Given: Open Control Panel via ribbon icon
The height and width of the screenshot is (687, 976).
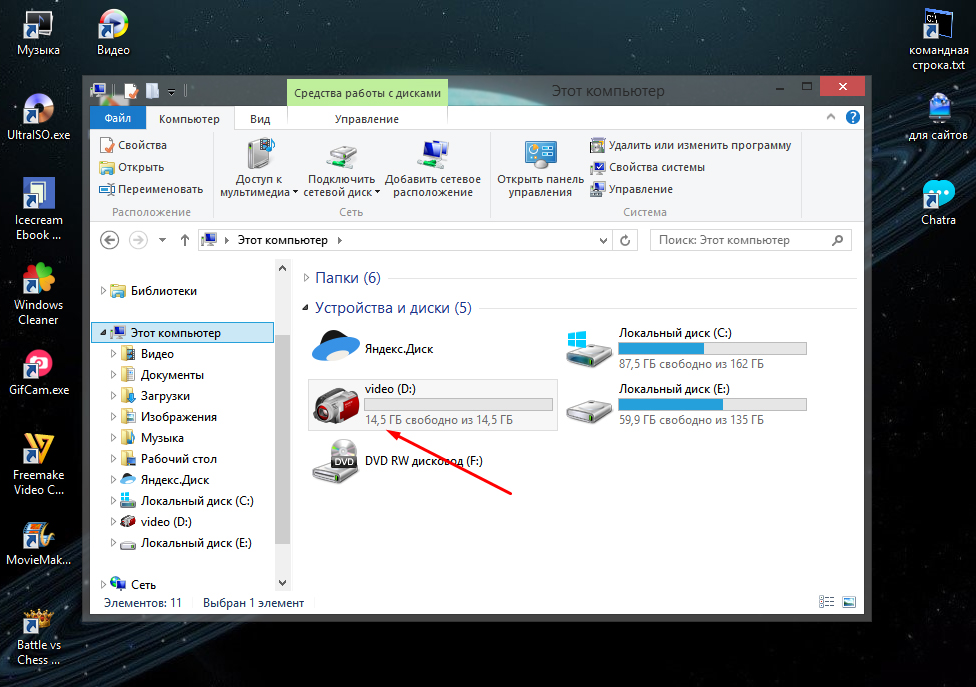Looking at the screenshot, I should [540, 156].
